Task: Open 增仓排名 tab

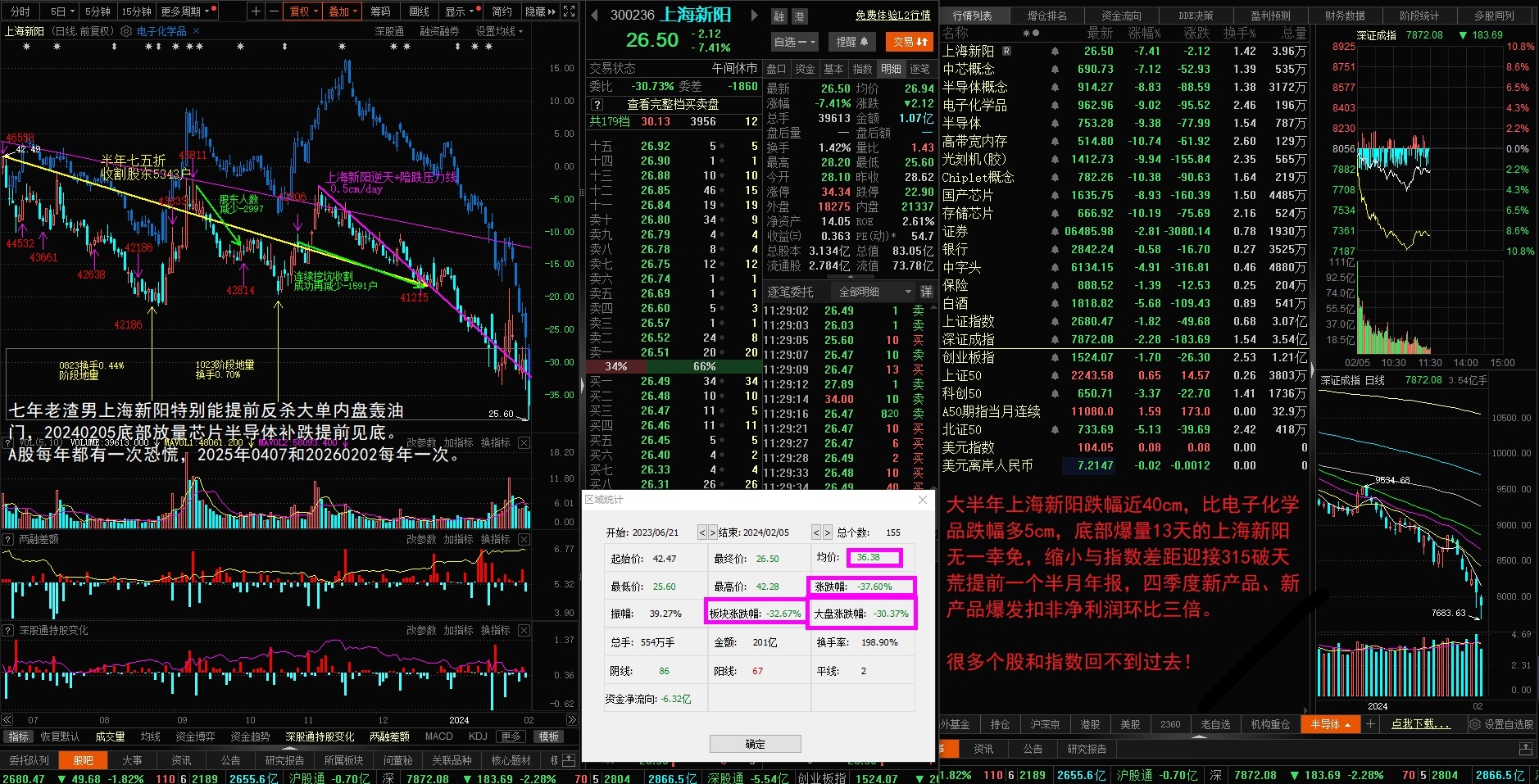Action: point(1046,15)
